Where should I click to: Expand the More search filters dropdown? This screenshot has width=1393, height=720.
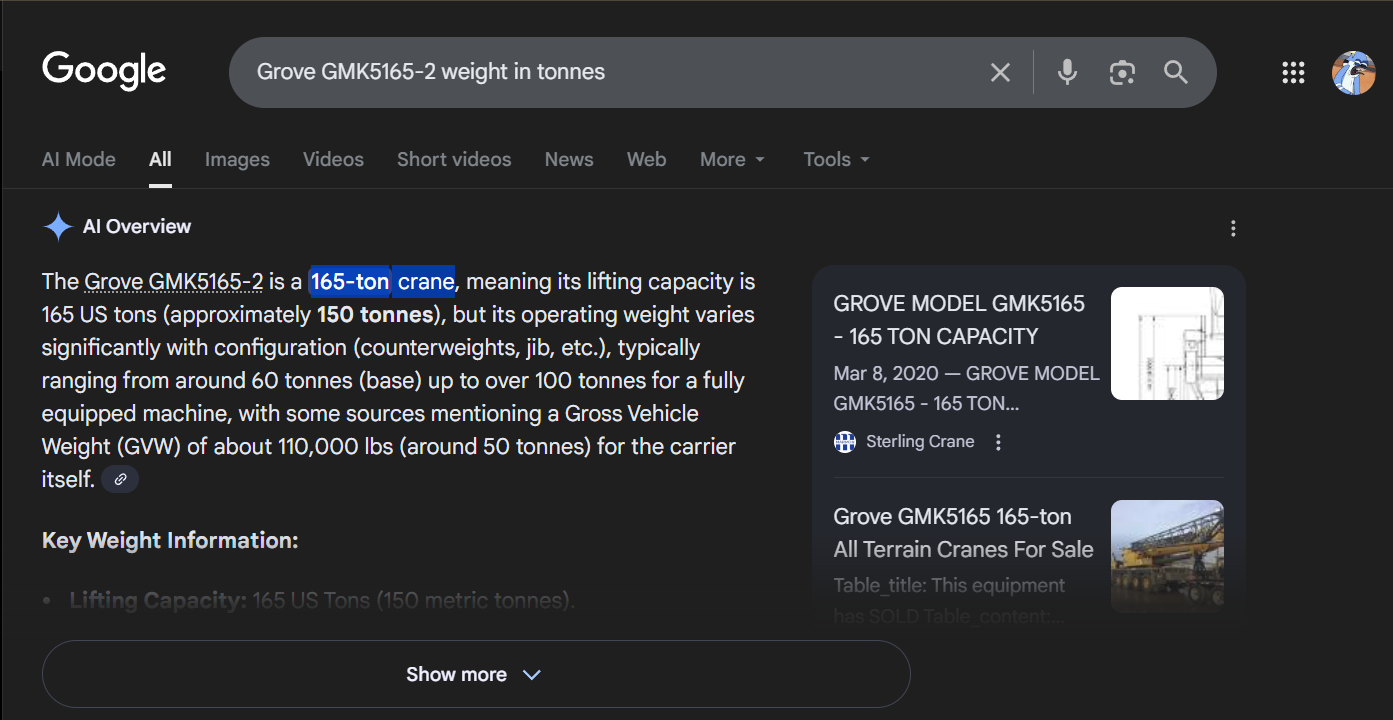[x=732, y=159]
